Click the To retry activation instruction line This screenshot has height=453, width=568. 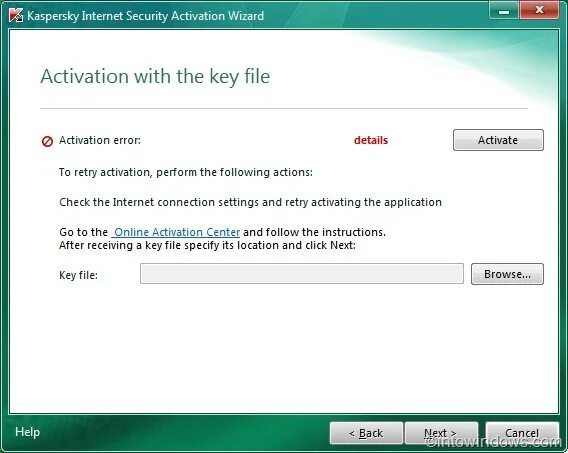(186, 172)
